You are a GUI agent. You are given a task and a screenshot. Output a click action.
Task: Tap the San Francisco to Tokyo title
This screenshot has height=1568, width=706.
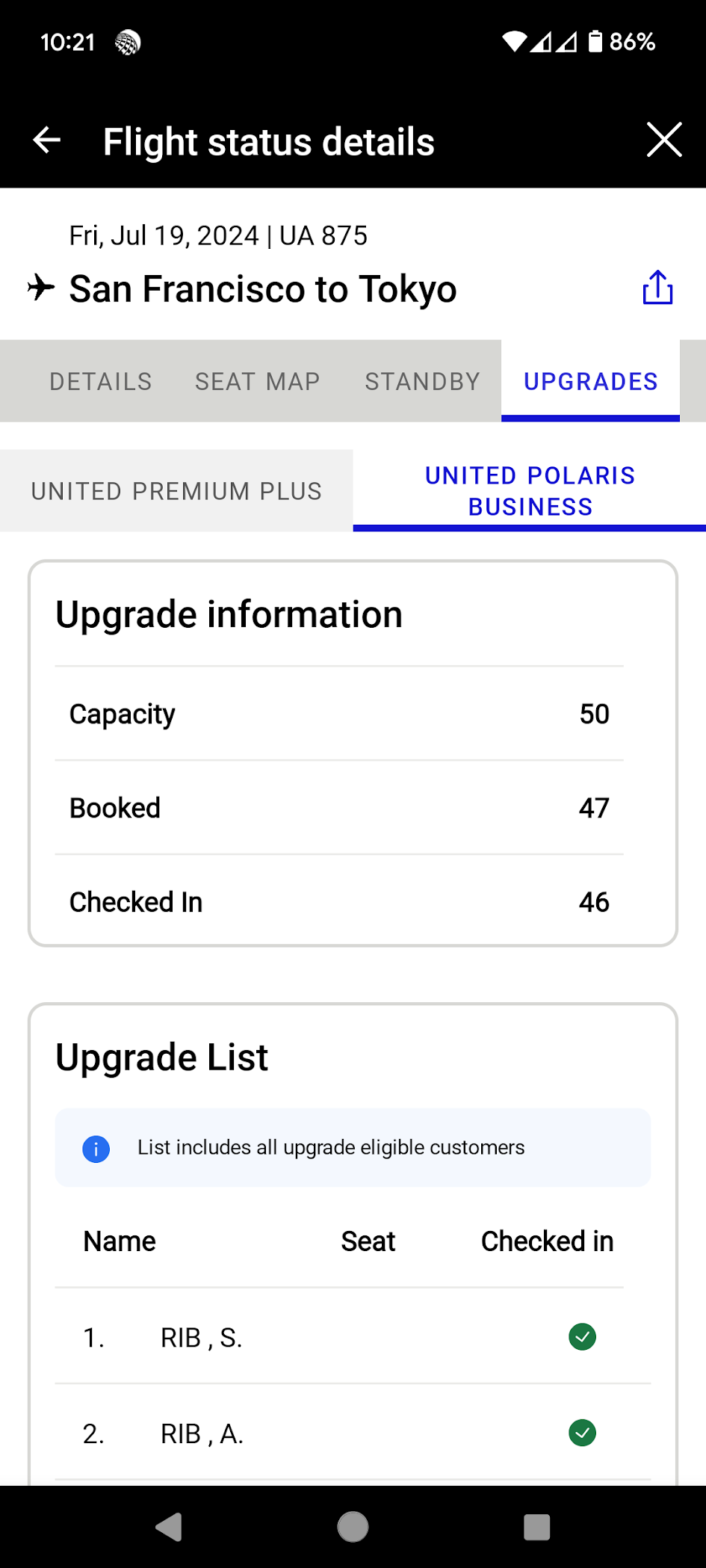coord(262,289)
